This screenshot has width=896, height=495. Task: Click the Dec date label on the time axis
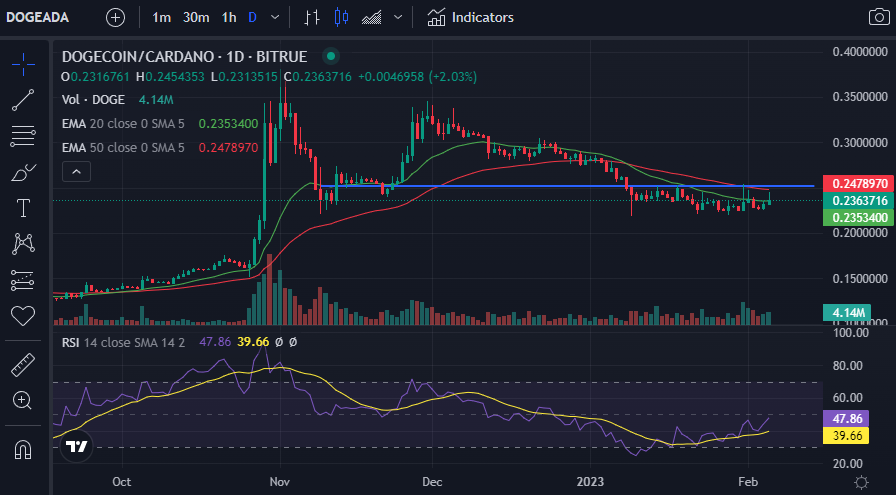(432, 482)
